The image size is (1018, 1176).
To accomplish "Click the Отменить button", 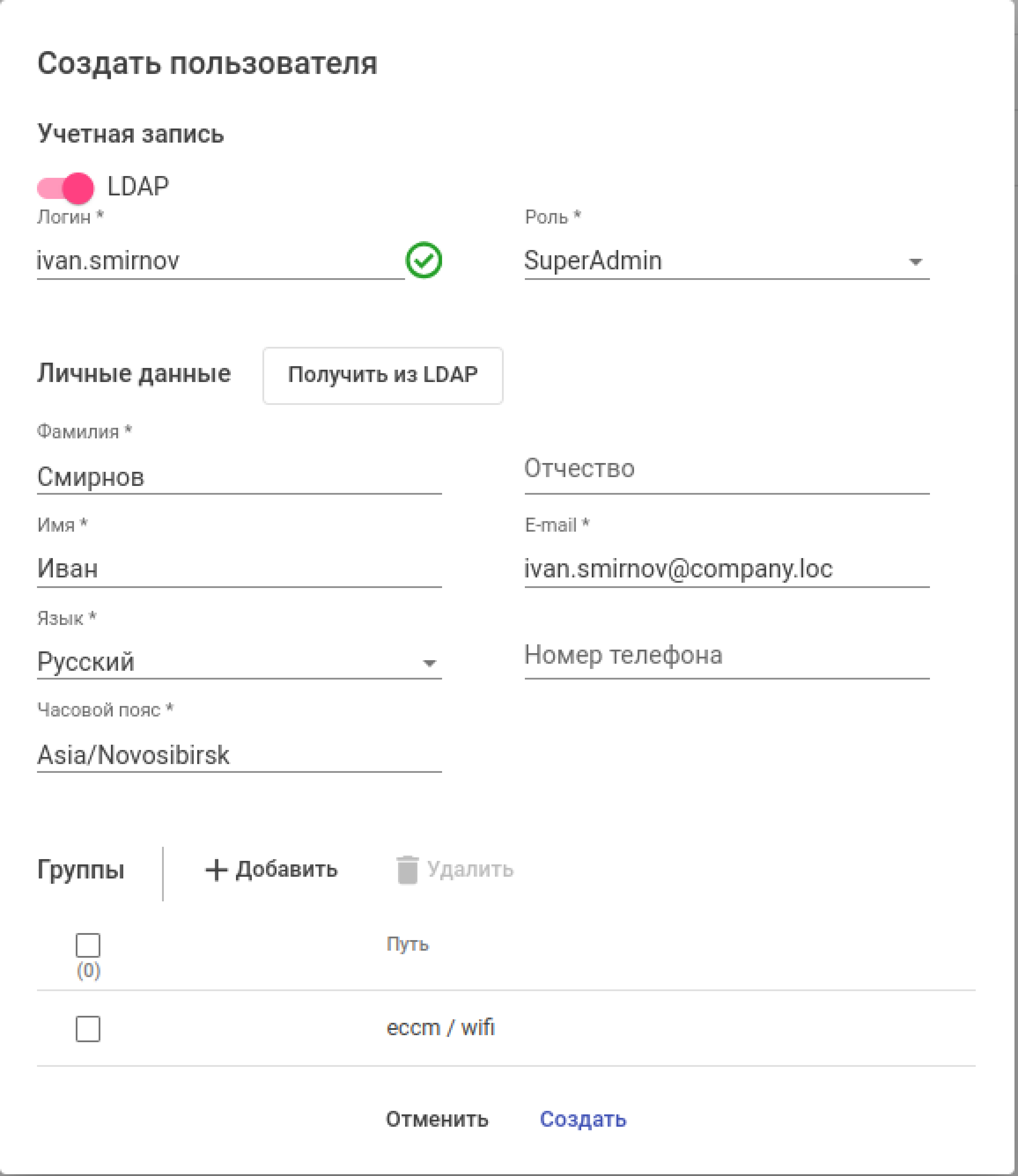I will coord(437,1119).
